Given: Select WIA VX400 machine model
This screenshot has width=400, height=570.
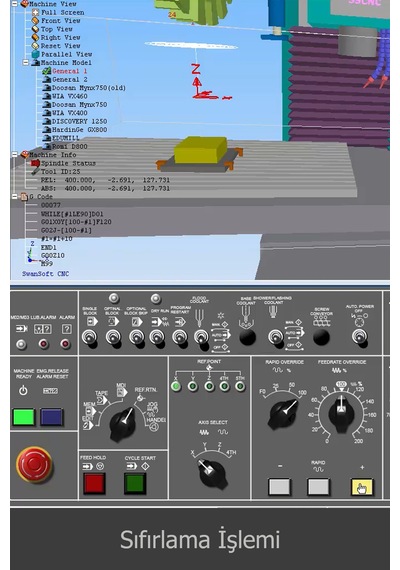Looking at the screenshot, I should tap(70, 113).
